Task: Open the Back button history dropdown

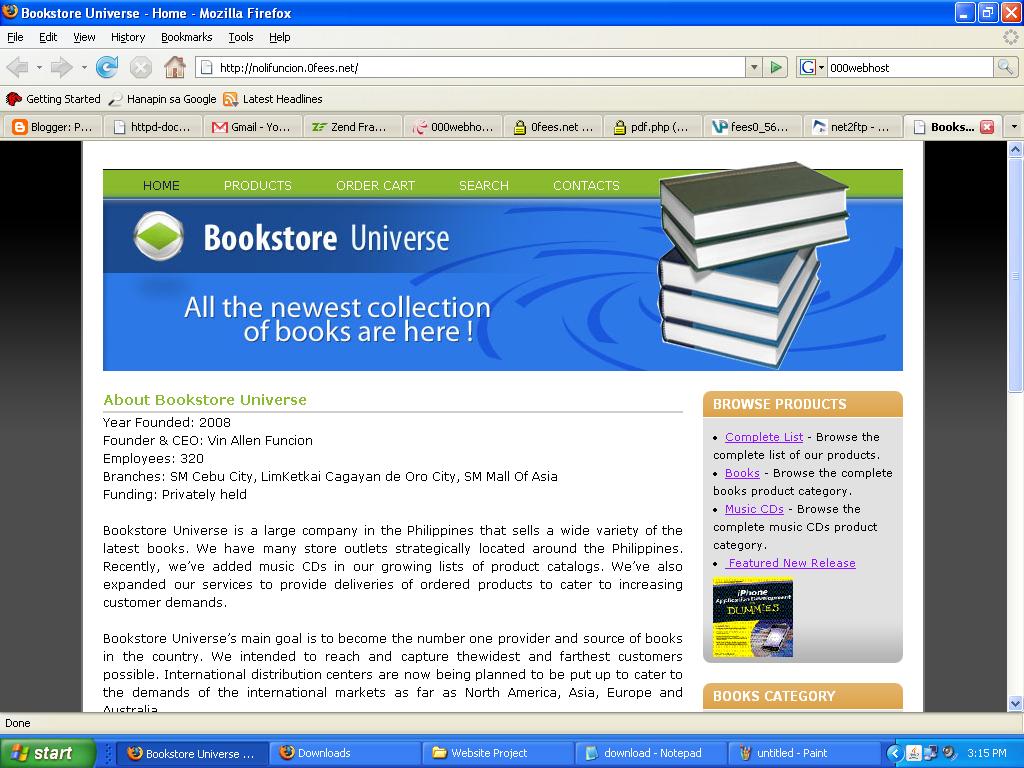Action: click(x=38, y=67)
